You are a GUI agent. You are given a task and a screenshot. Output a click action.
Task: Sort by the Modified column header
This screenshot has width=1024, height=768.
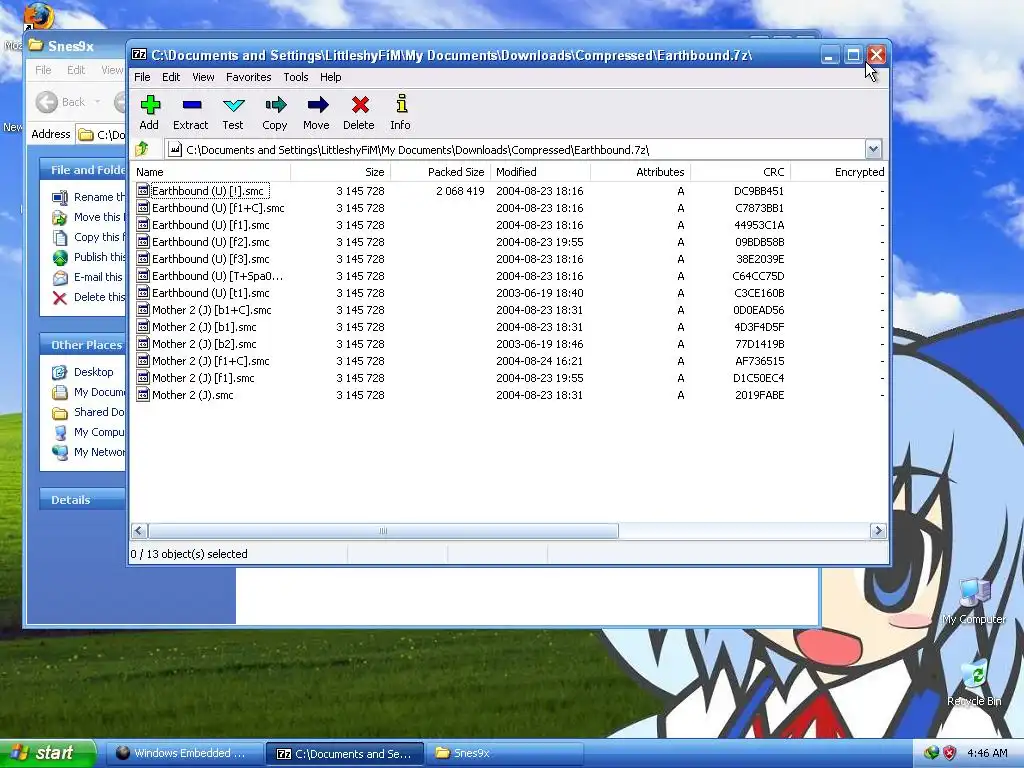tap(540, 172)
